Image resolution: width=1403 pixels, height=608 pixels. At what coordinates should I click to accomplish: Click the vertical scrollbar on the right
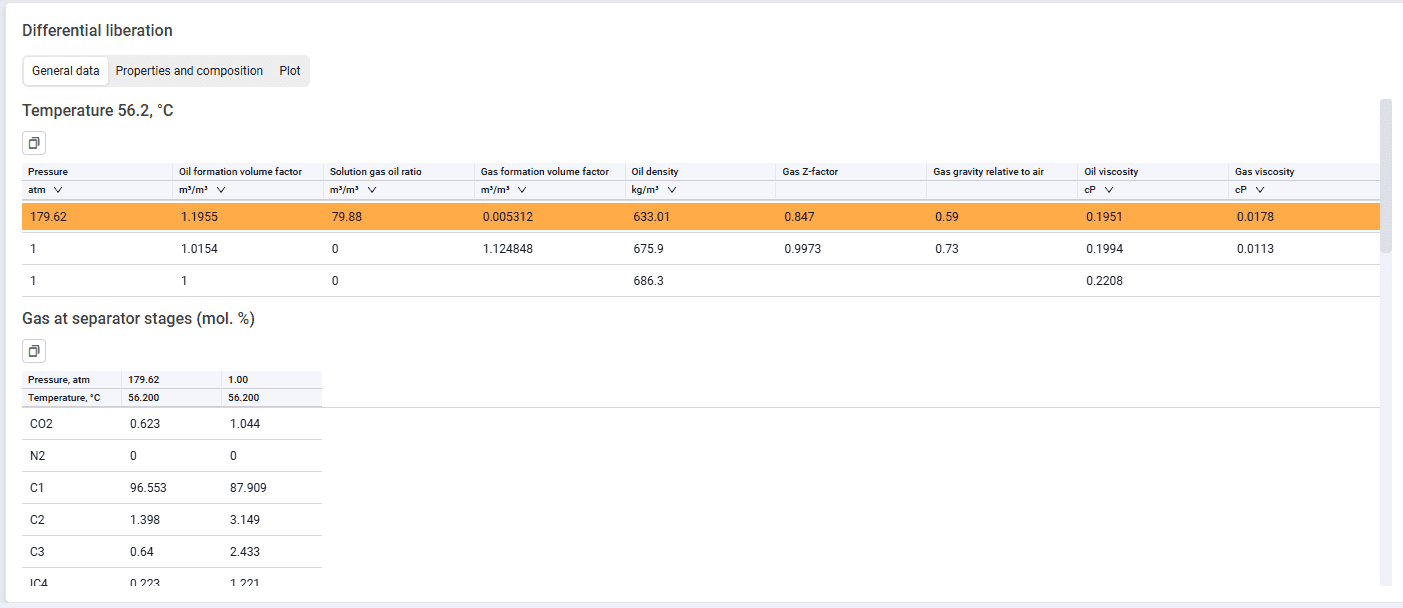(x=1385, y=175)
